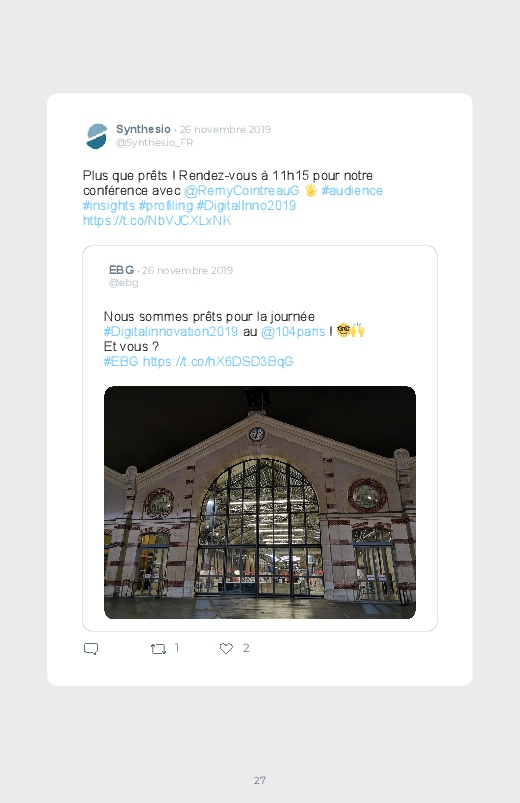Click the waving hand emoji
The image size is (520, 803).
(310, 190)
